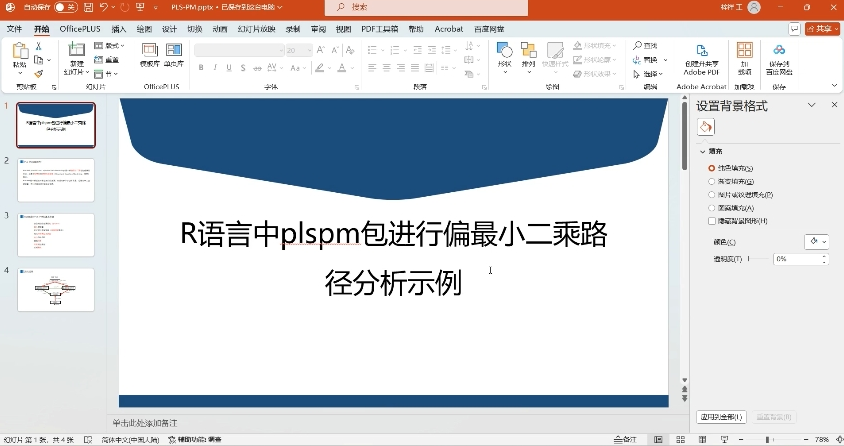Open the PDF toolbox ribbon tab
The width and height of the screenshot is (844, 446).
click(379, 29)
